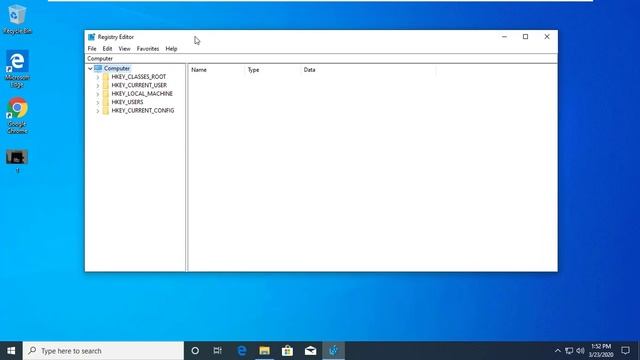Select the HKEY_CLASSES_ROOT label
Viewport: 640px width, 360px height.
(x=139, y=77)
